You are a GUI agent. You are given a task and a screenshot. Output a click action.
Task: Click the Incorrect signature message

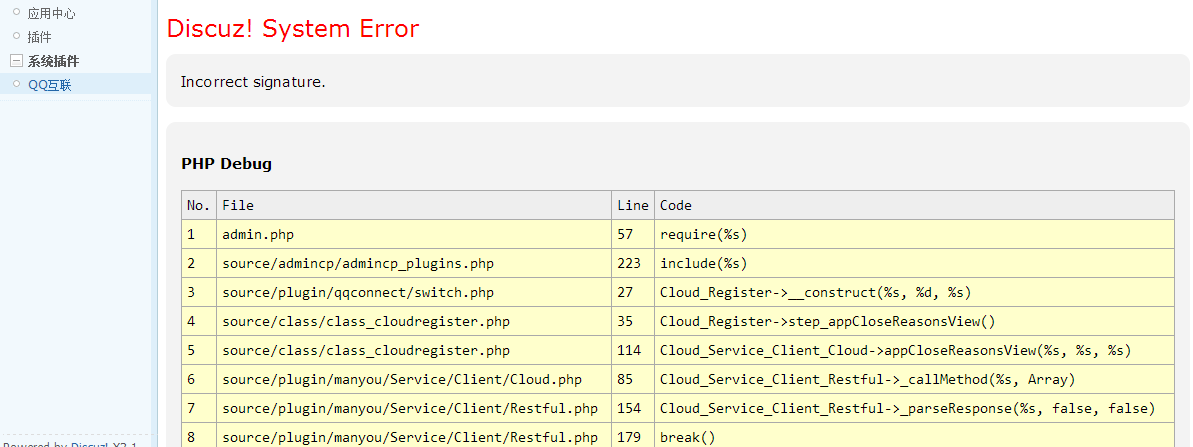(253, 82)
